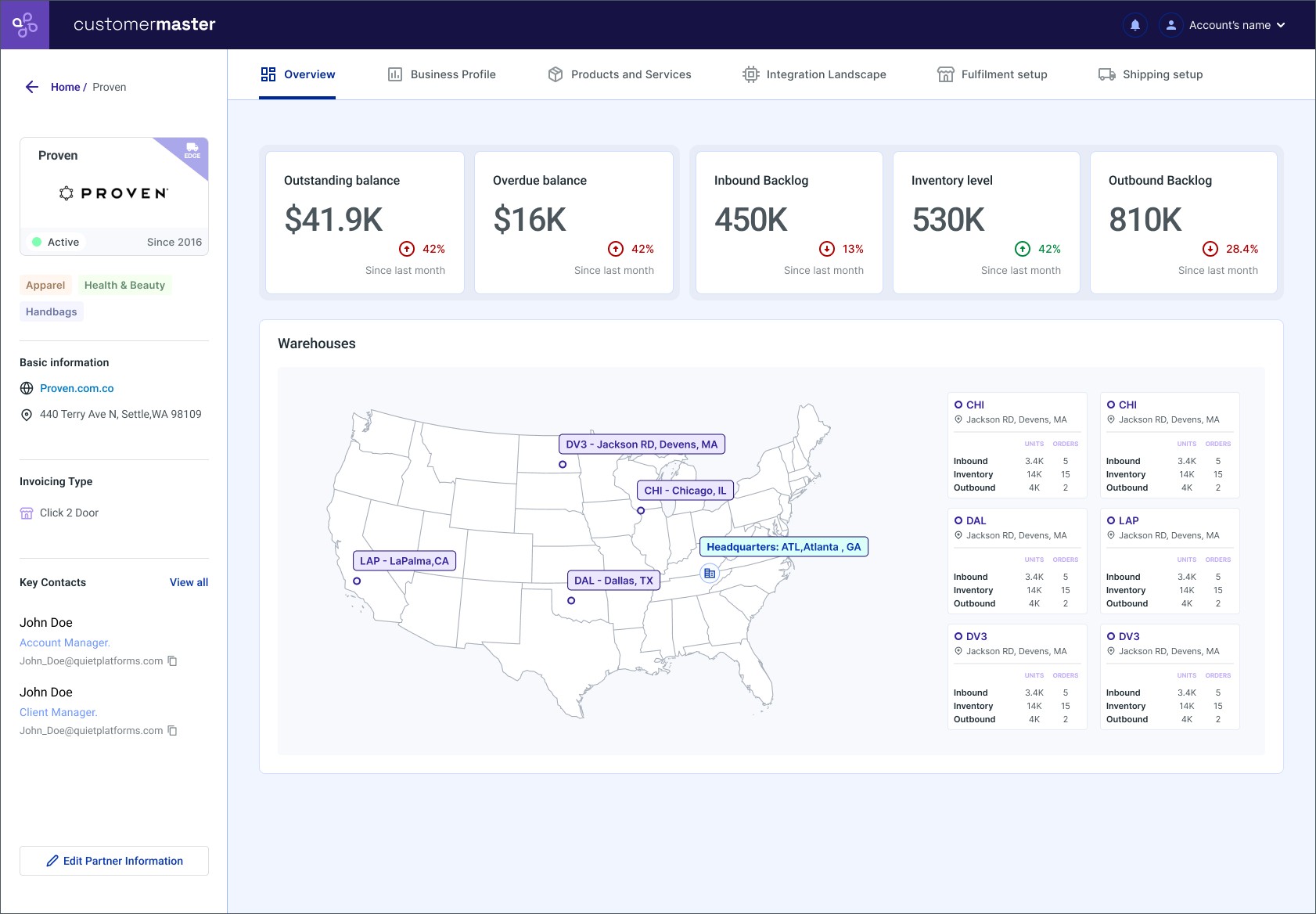
Task: Copy the Account Manager's email address
Action: (173, 661)
